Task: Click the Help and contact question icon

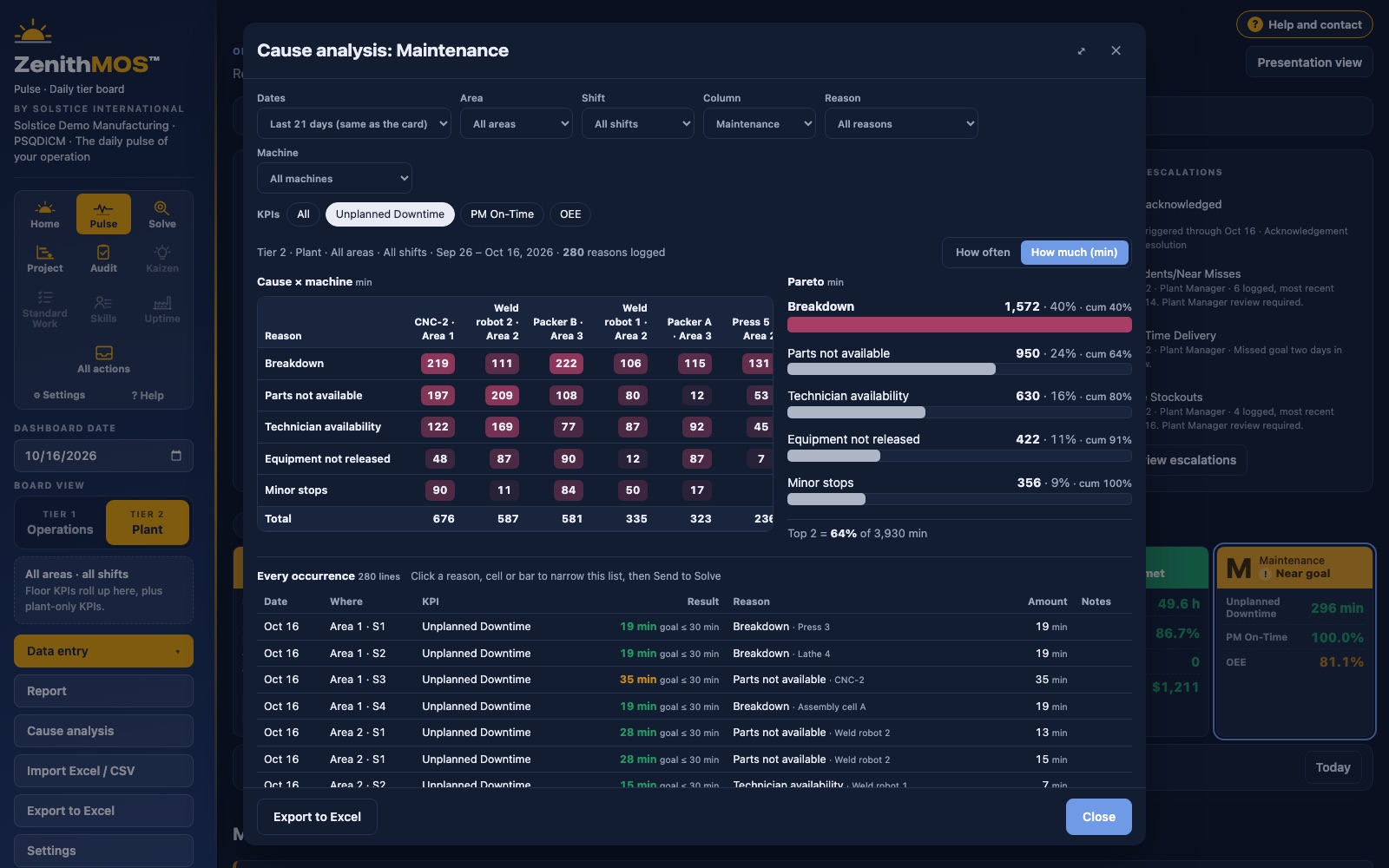Action: [1254, 24]
